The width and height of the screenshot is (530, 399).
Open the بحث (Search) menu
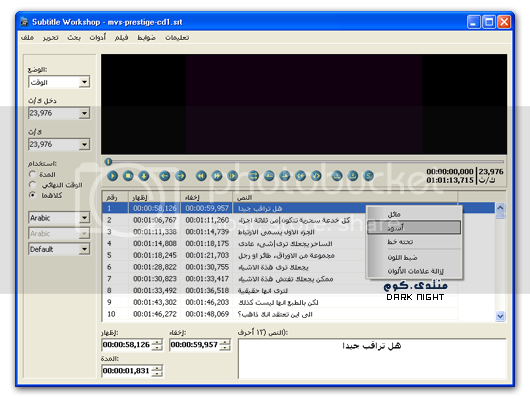(x=74, y=38)
